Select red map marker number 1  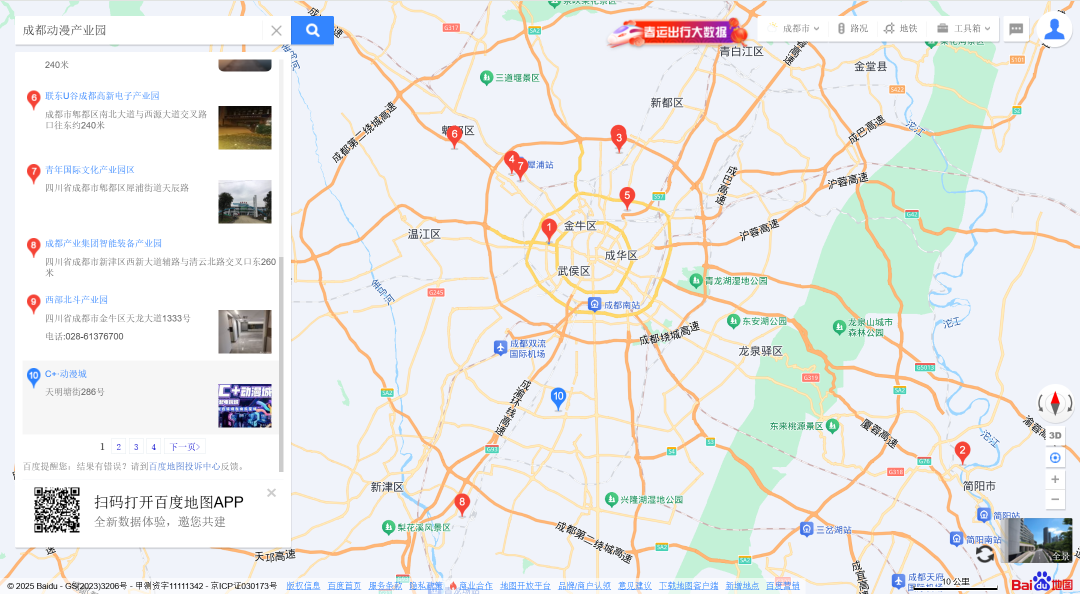(549, 229)
